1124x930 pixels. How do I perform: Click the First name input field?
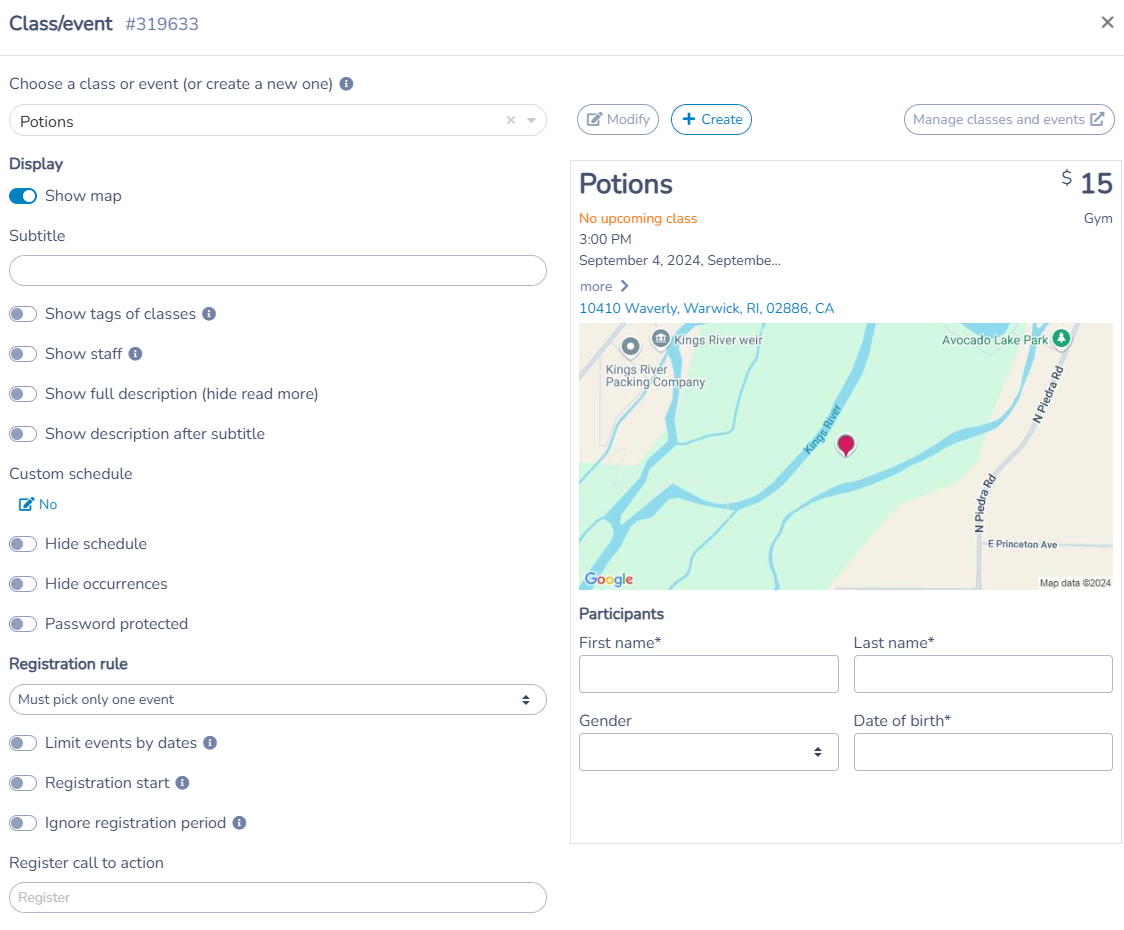(708, 674)
